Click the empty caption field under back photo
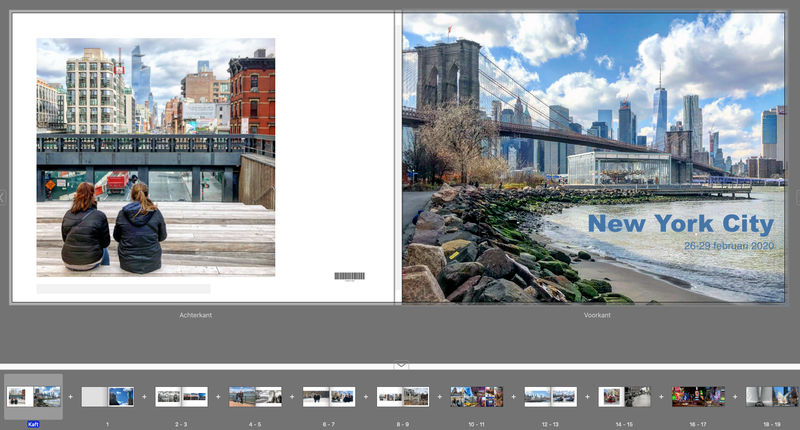This screenshot has width=800, height=430. pos(123,289)
